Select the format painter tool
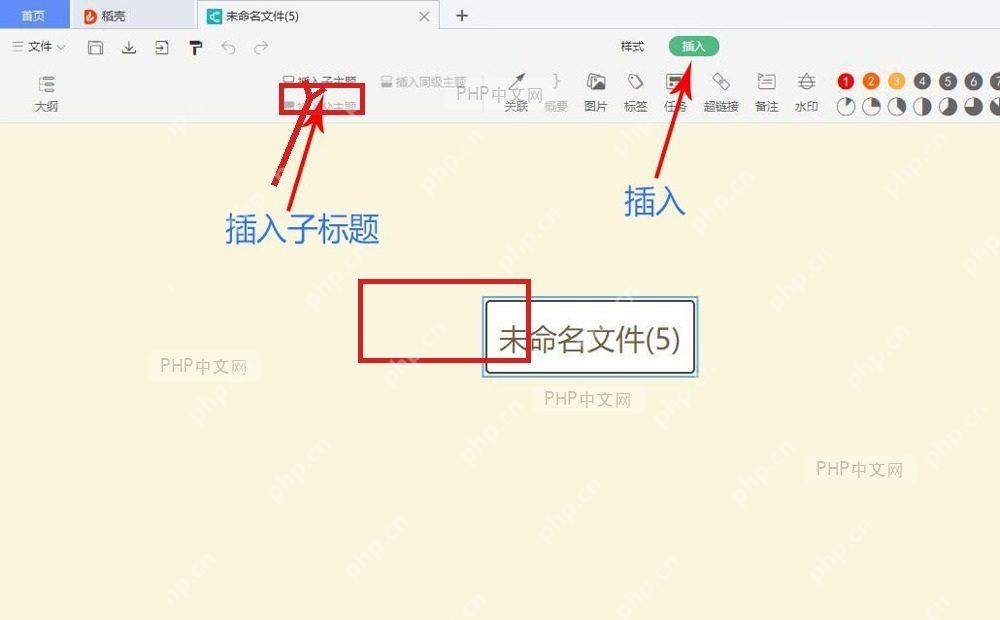This screenshot has height=620, width=1000. coord(195,47)
